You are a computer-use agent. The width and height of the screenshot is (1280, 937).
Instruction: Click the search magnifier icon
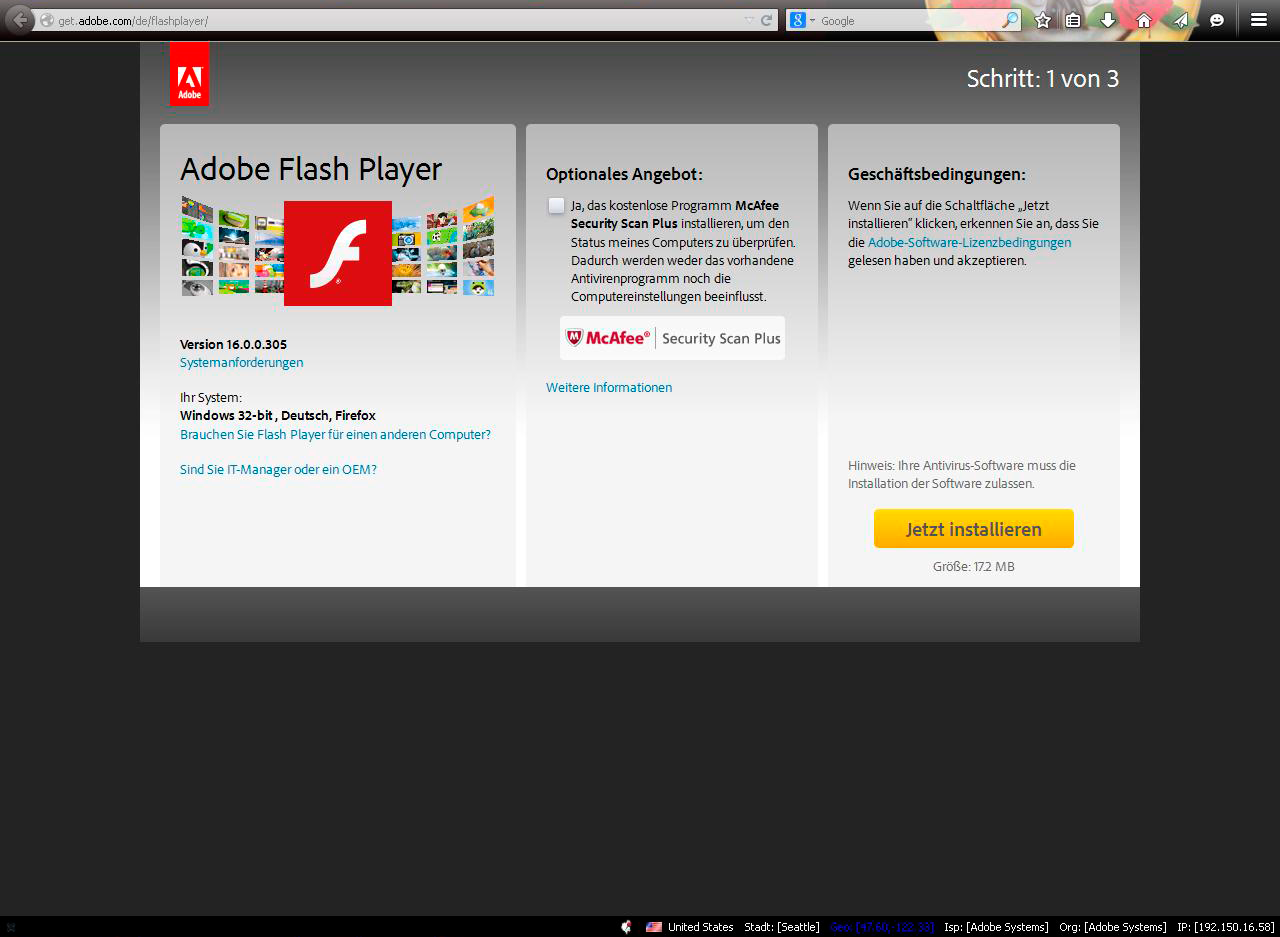(x=1010, y=20)
